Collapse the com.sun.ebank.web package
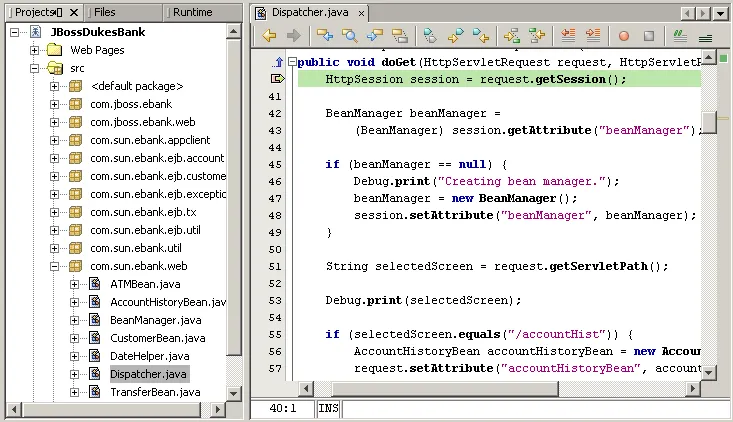 tap(54, 266)
